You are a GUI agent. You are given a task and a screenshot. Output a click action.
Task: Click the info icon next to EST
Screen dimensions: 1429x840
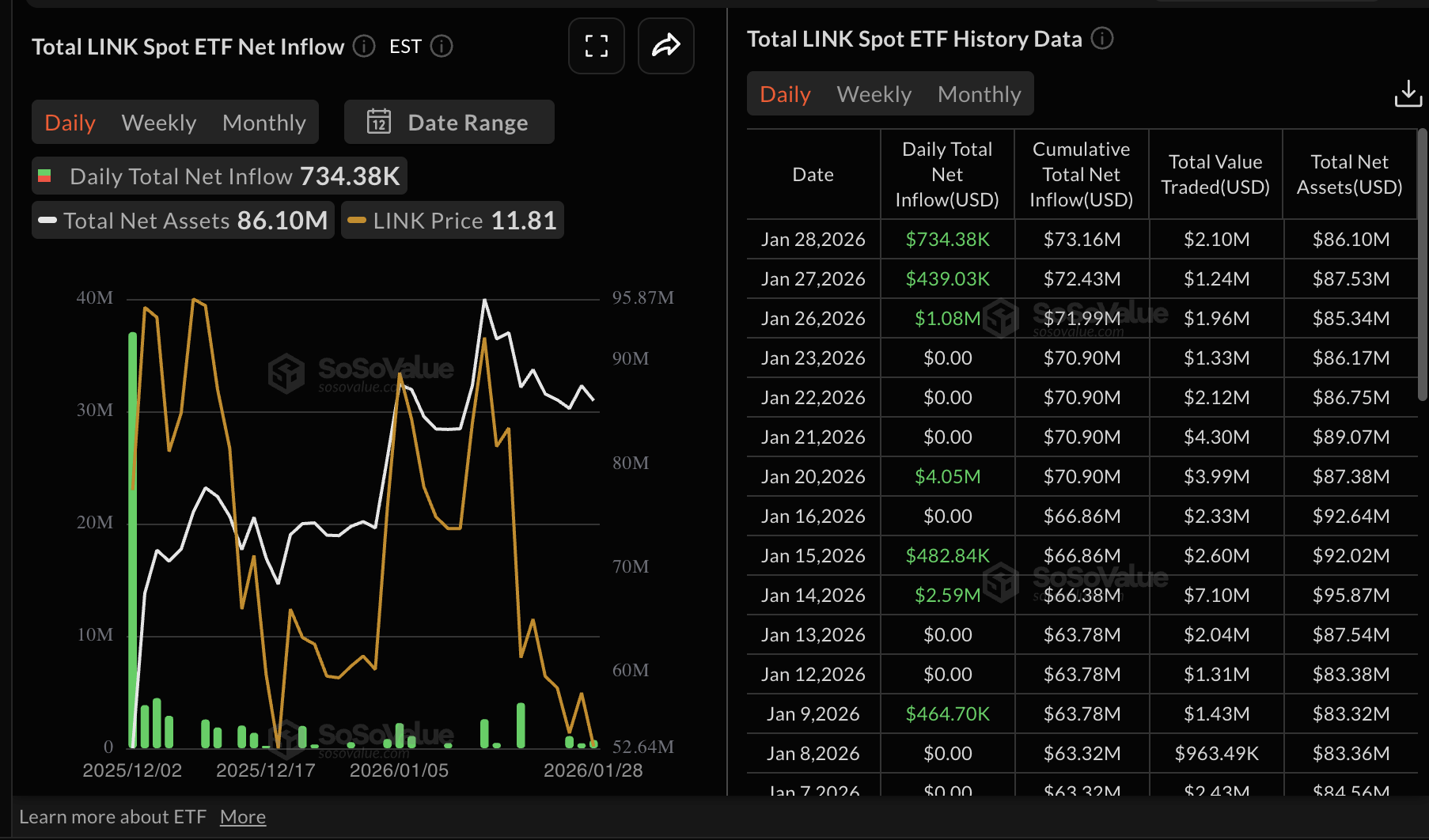(442, 46)
